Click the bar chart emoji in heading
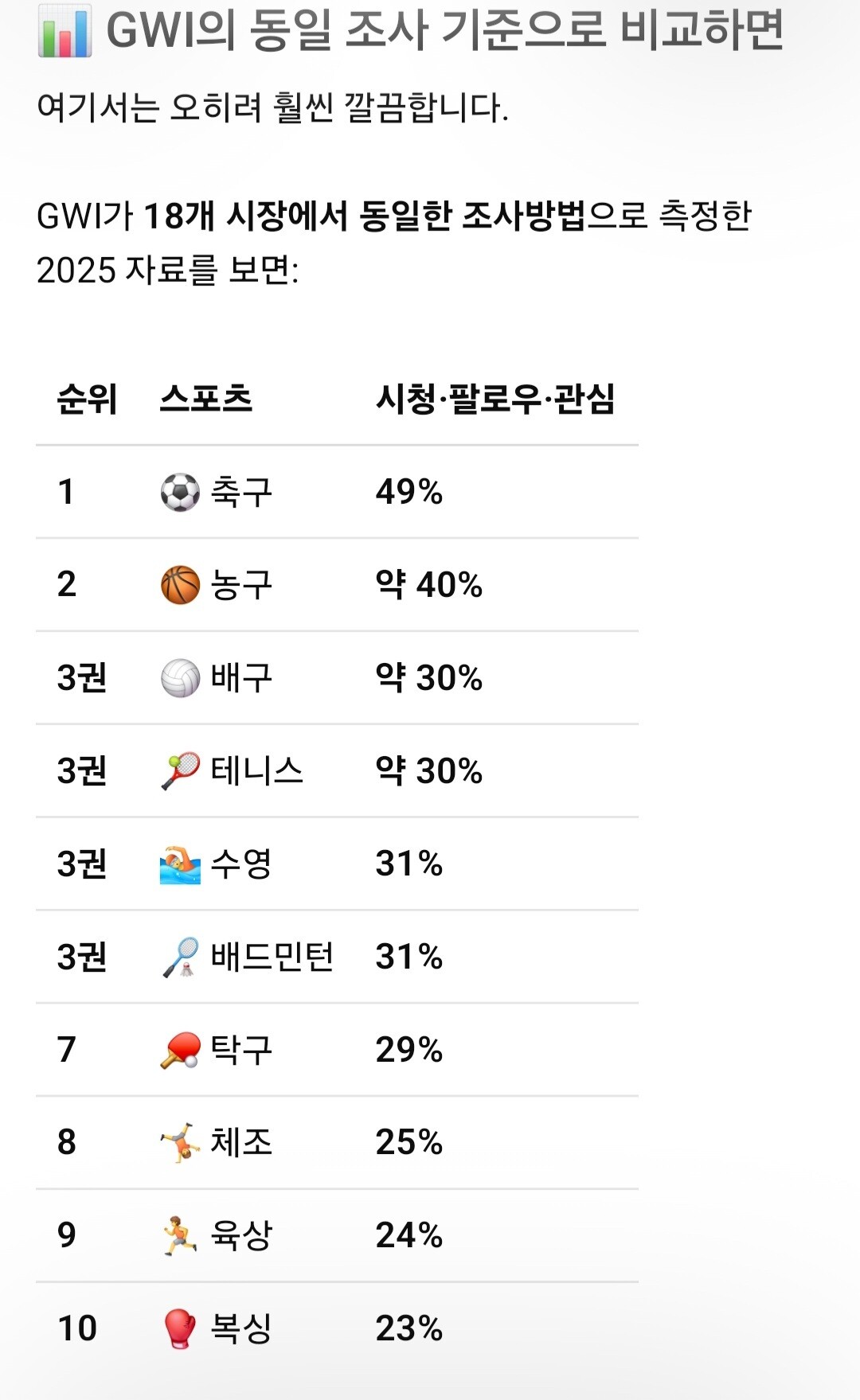Screen dimensions: 860x1400 point(64,31)
